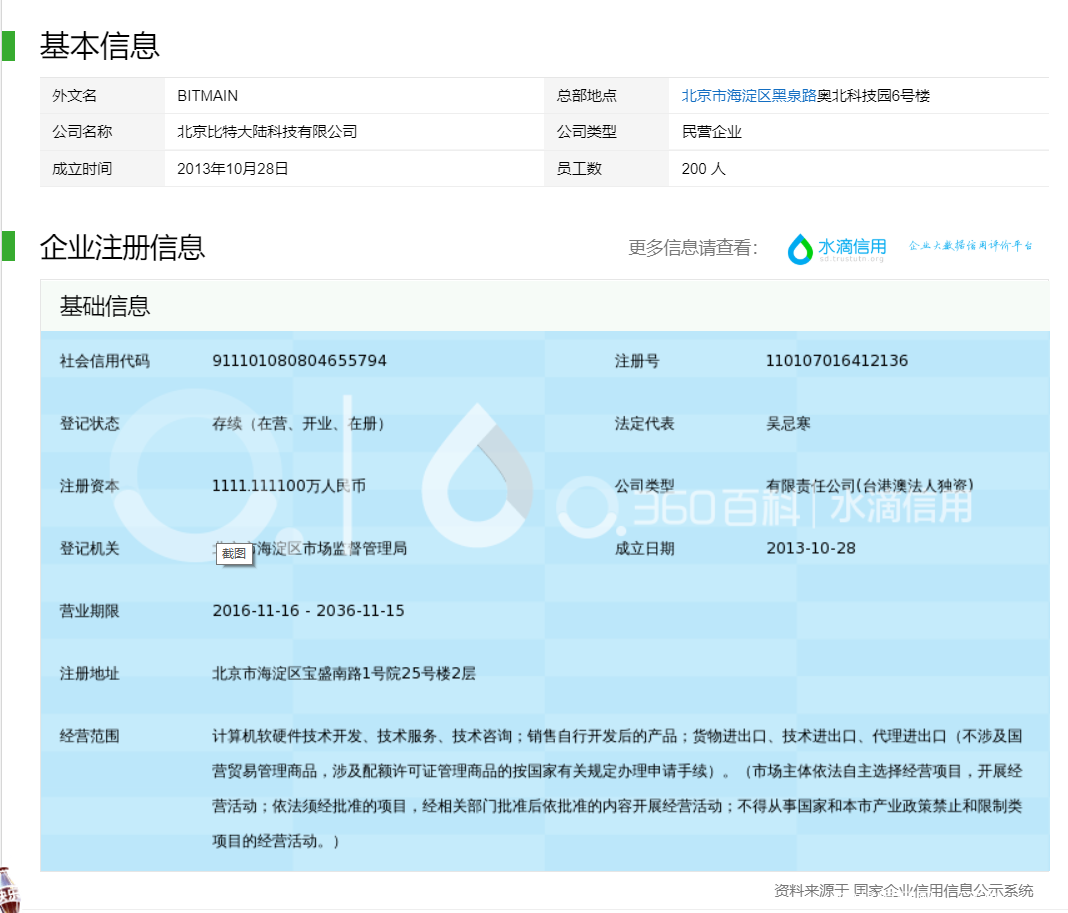Click the 外文名 label
The width and height of the screenshot is (1068, 913).
click(x=74, y=96)
